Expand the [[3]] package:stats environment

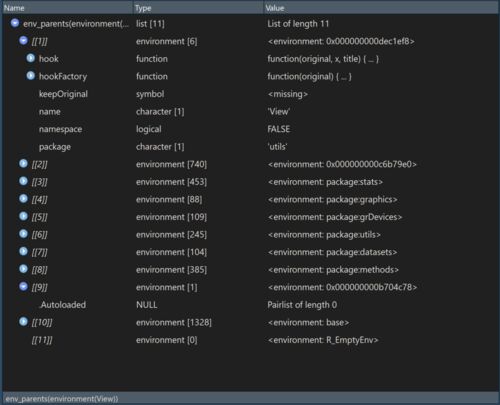point(23,181)
